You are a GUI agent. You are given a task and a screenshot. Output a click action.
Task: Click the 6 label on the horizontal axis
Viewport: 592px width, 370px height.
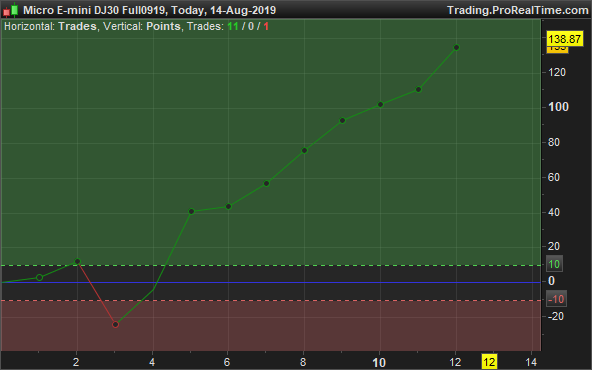(227, 362)
